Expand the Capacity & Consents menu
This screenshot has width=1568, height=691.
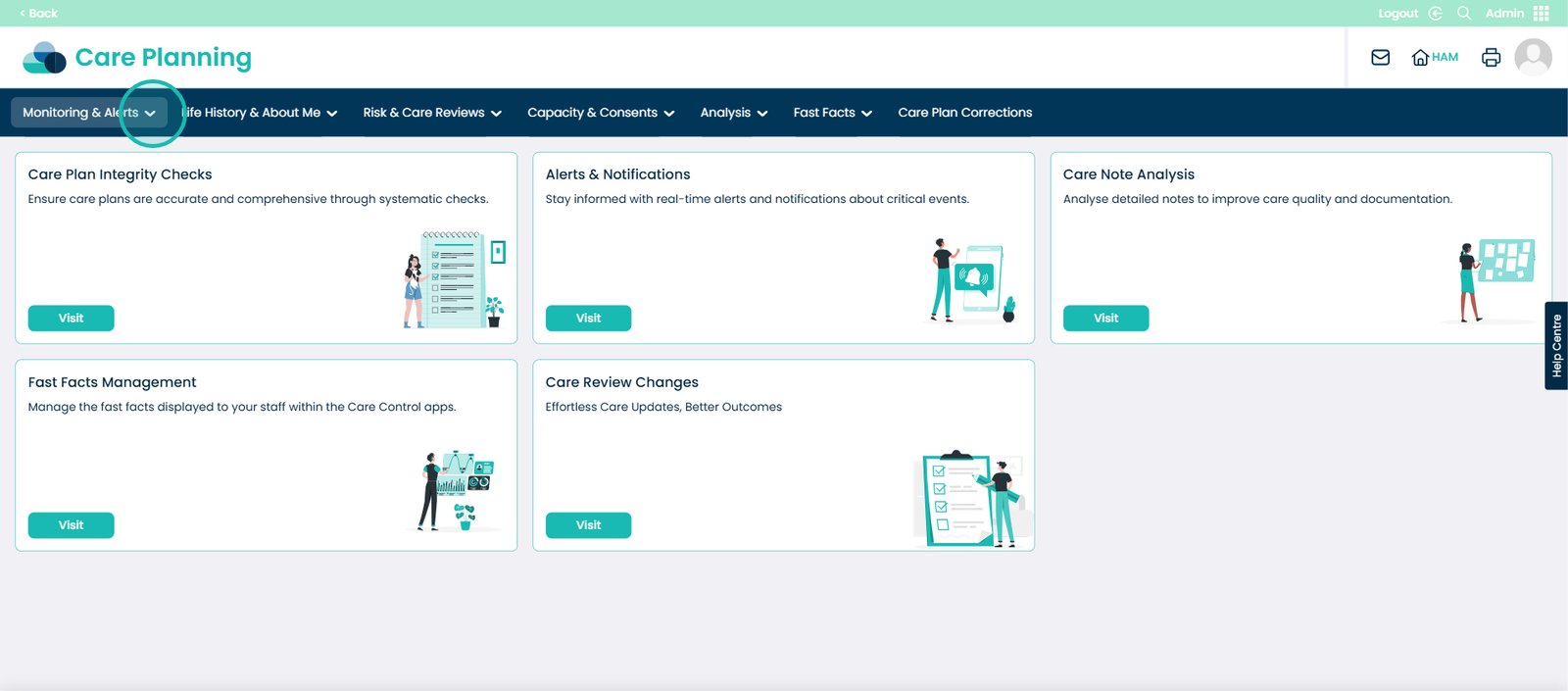tap(600, 113)
